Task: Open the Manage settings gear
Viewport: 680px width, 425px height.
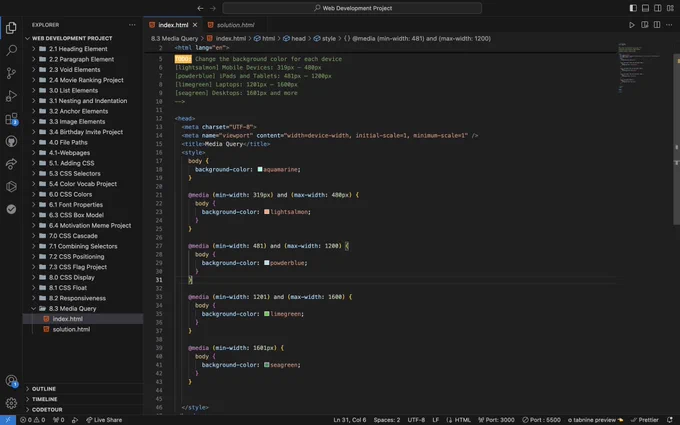Action: pos(11,403)
